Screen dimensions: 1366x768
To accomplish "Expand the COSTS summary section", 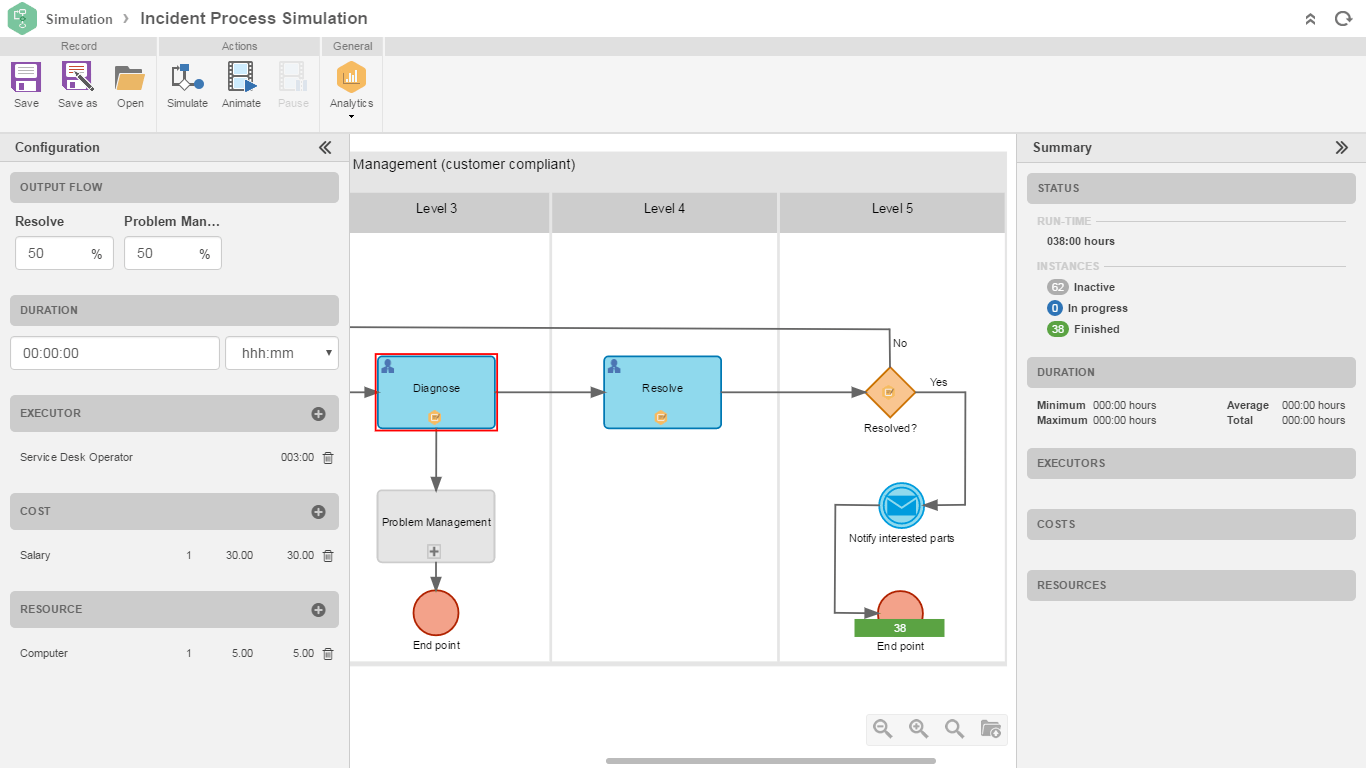I will [1191, 525].
